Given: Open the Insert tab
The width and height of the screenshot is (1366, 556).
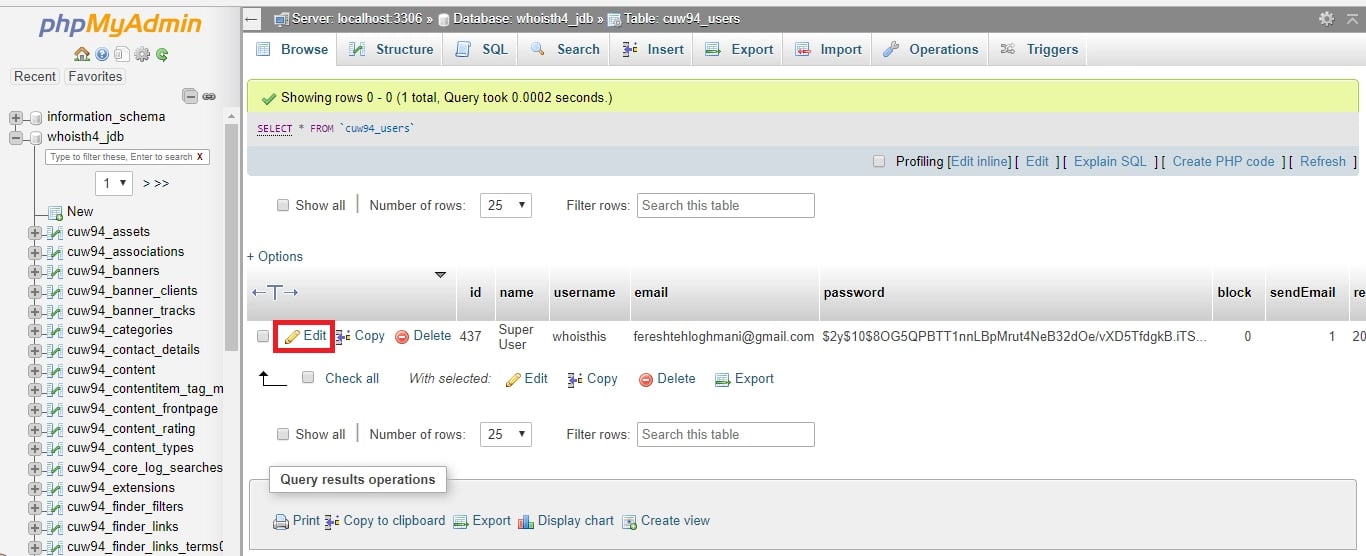Looking at the screenshot, I should pyautogui.click(x=653, y=49).
